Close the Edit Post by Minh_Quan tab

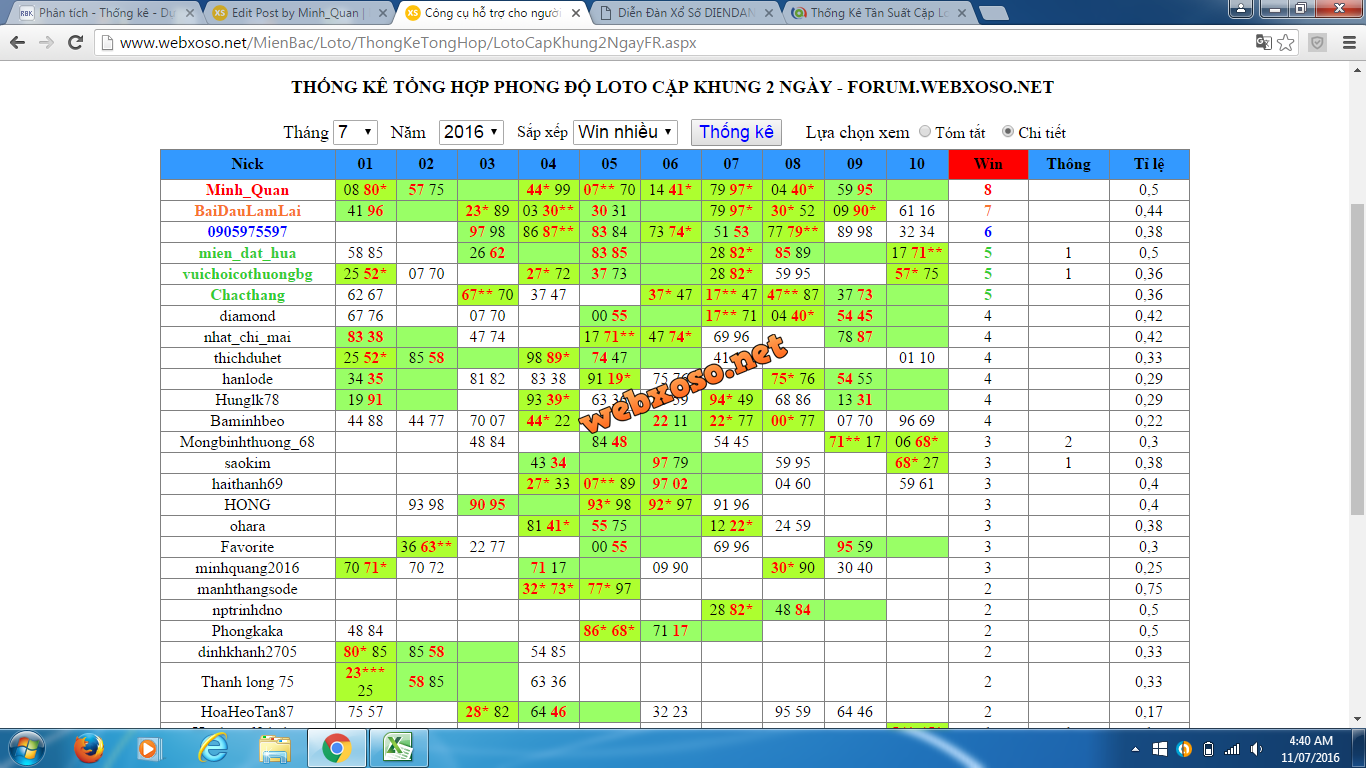coord(383,13)
